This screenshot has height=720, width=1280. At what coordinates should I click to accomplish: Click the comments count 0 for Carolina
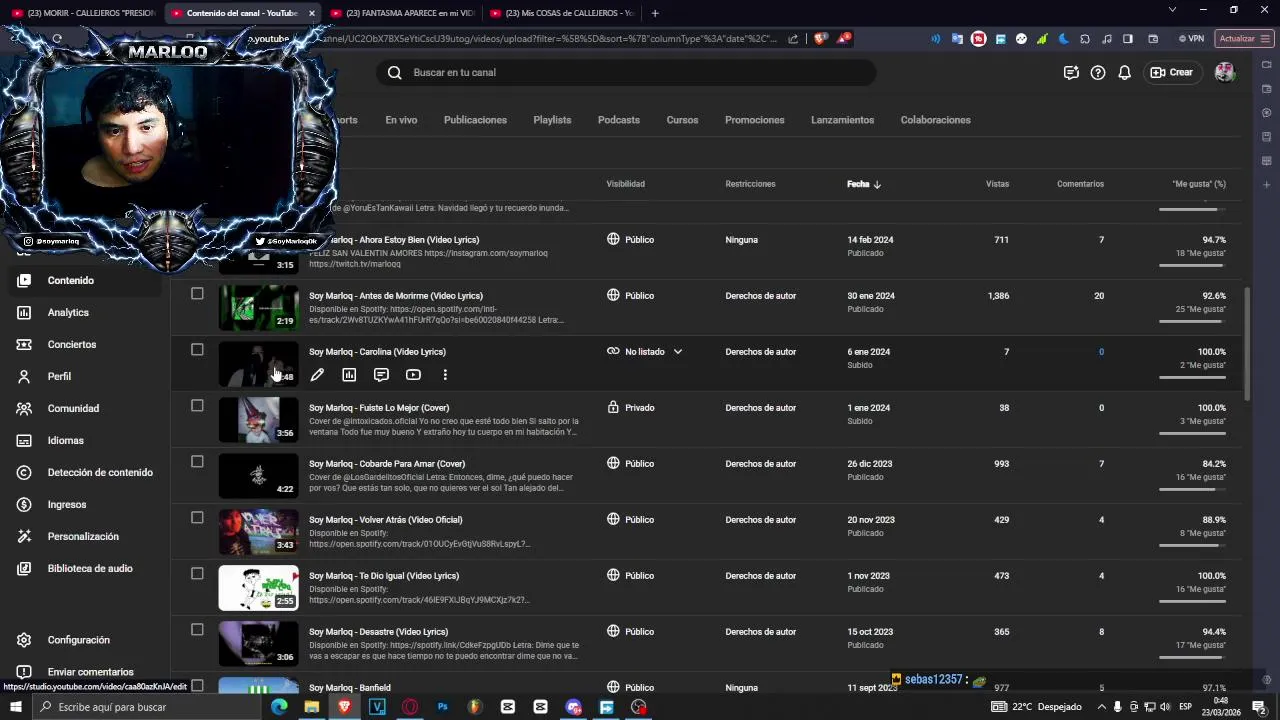pos(1101,352)
